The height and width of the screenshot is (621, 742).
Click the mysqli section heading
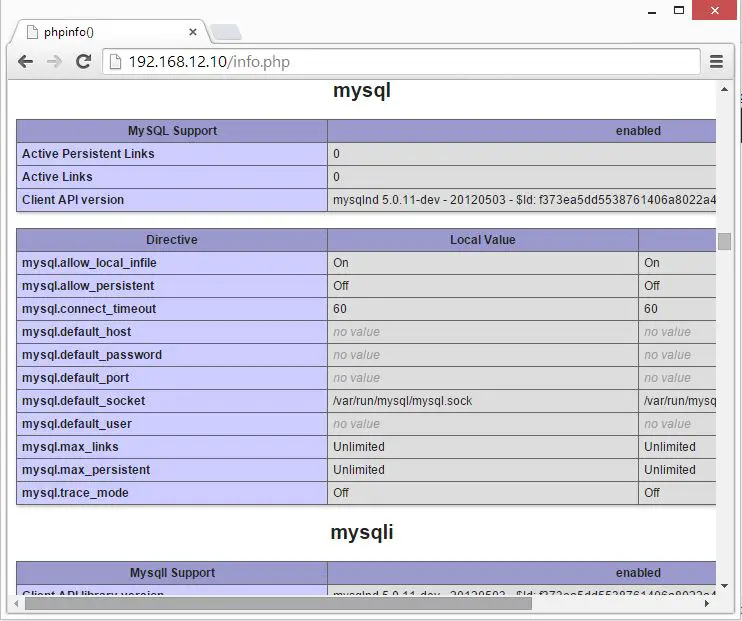point(362,532)
